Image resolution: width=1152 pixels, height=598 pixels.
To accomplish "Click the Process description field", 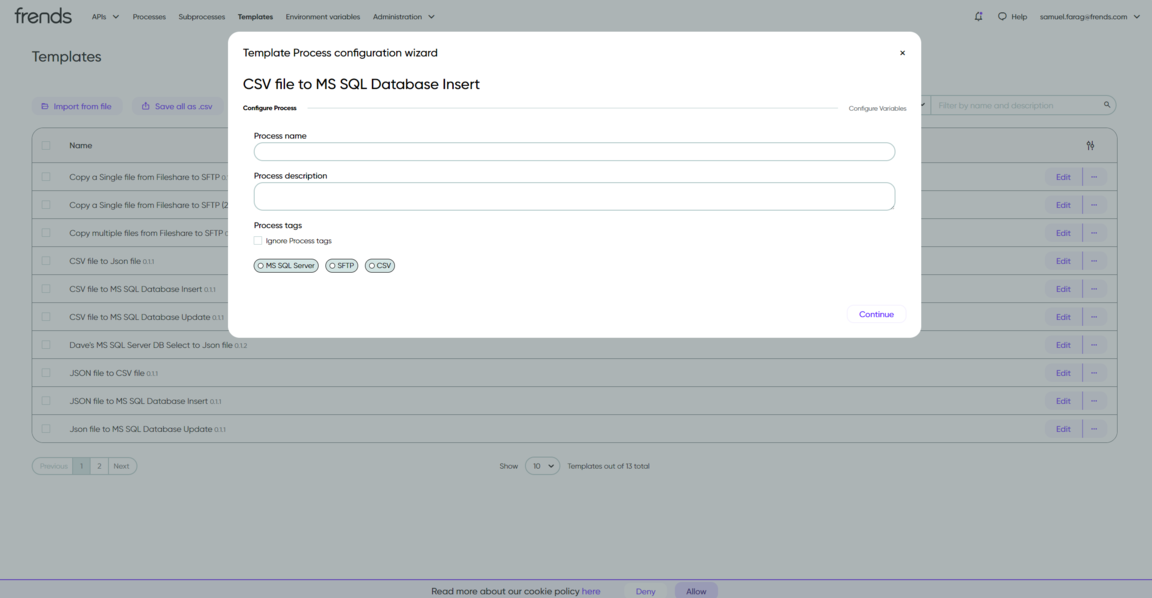I will click(x=575, y=196).
